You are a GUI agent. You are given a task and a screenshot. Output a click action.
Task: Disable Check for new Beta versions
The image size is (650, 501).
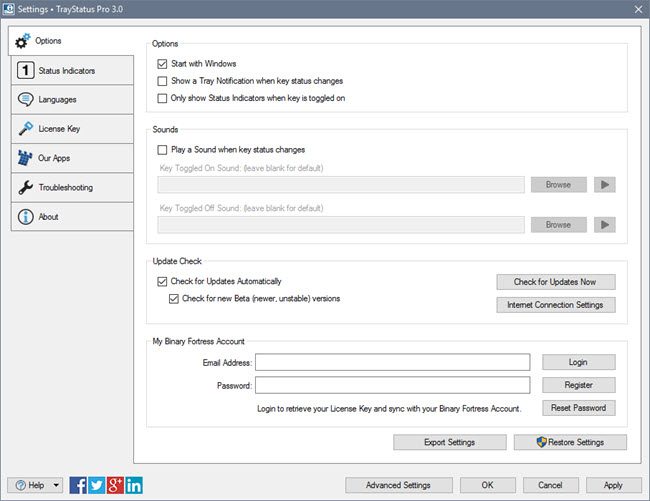coord(174,299)
